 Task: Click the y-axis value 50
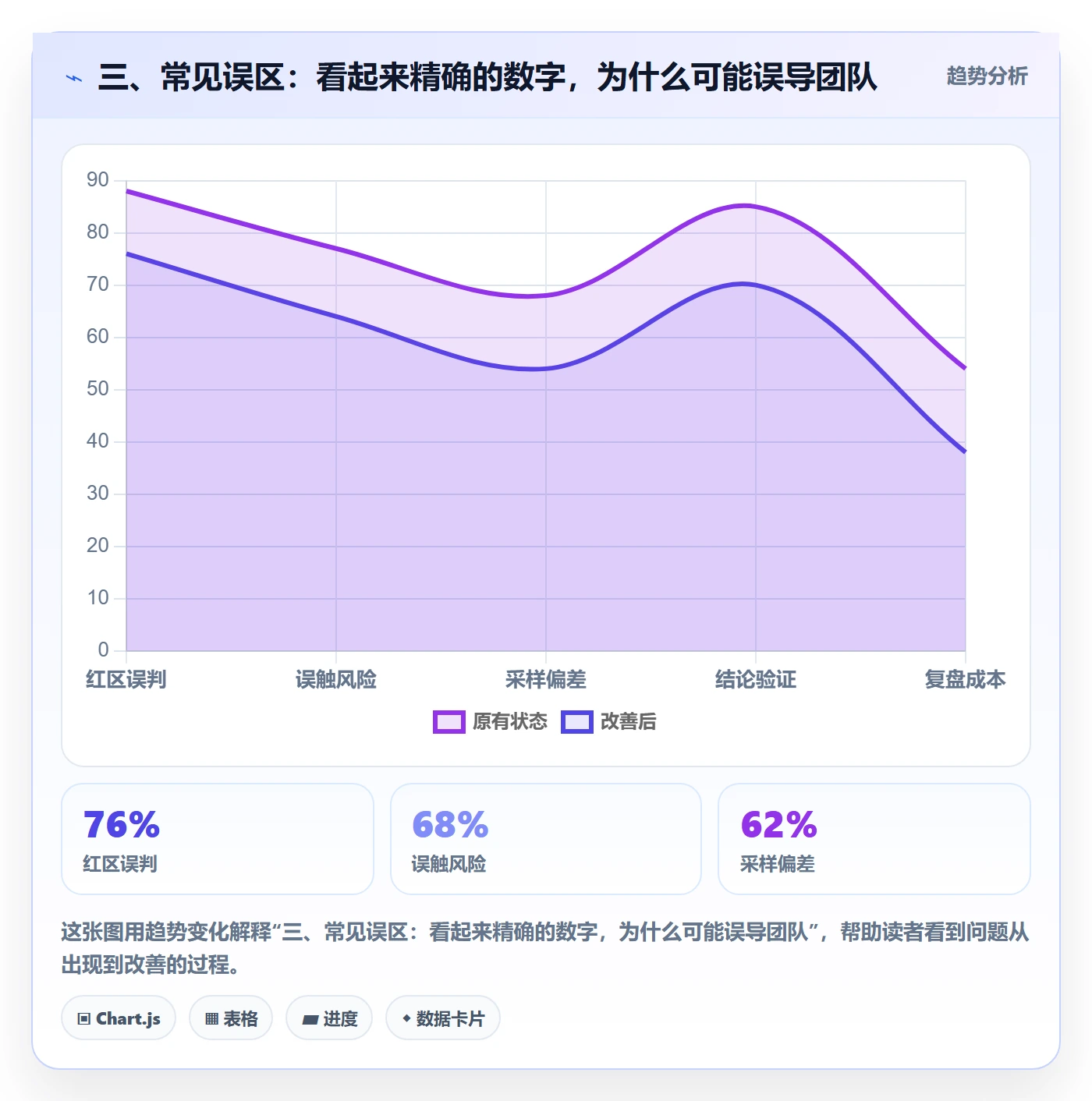97,389
